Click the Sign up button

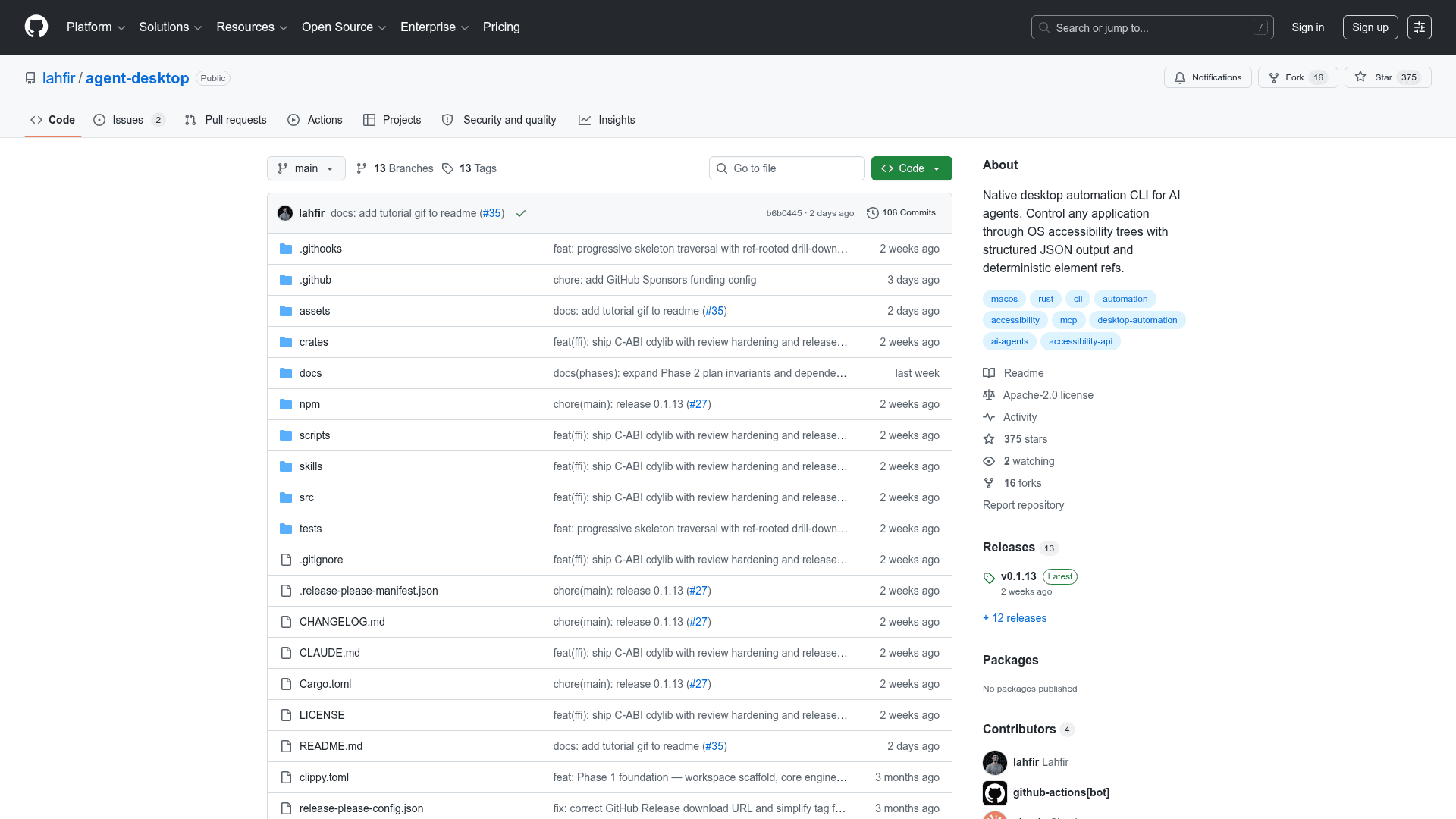point(1370,27)
